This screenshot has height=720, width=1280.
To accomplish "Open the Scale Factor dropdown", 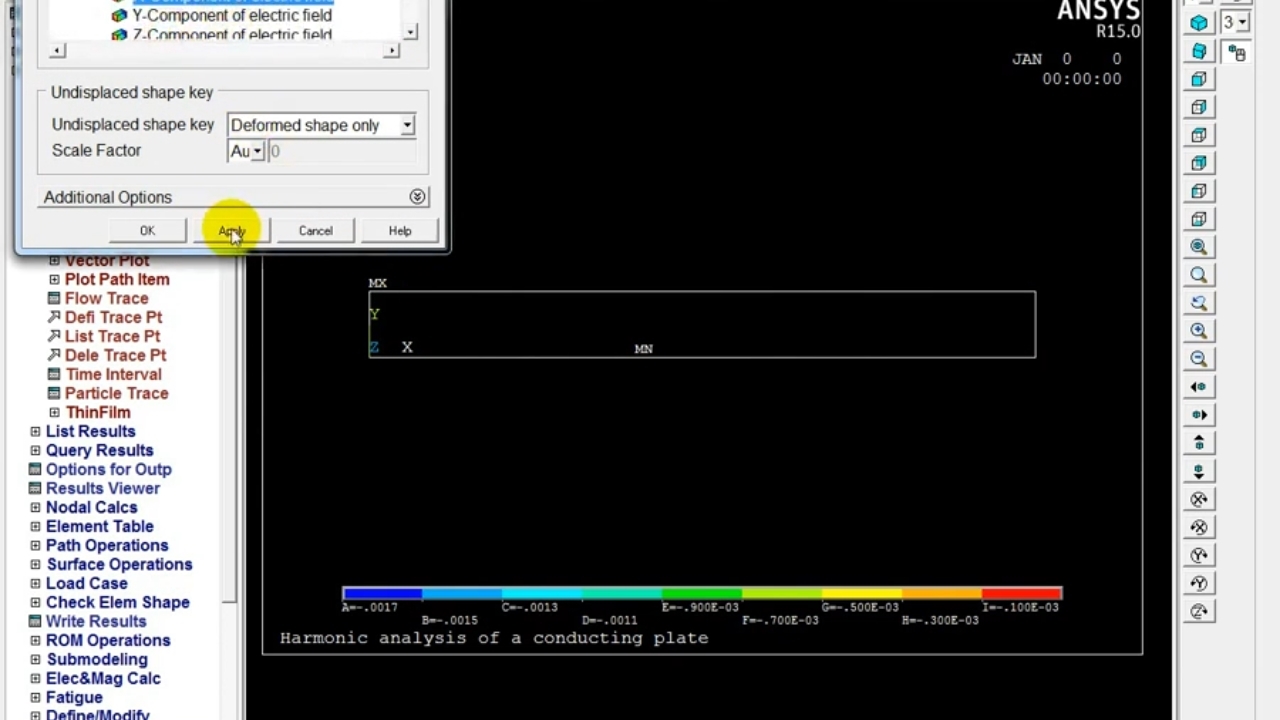I will point(257,151).
